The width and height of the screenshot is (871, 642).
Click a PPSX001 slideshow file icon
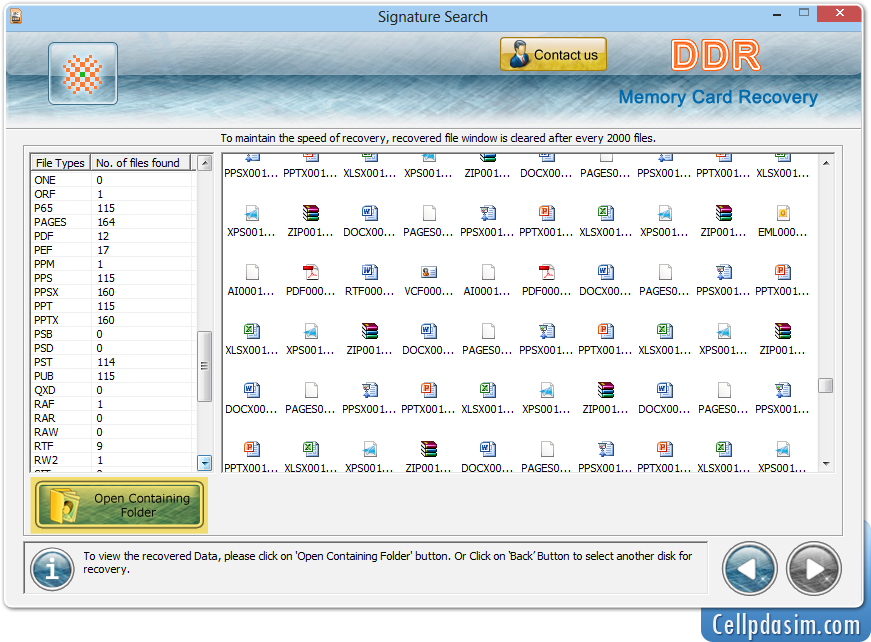coord(545,332)
